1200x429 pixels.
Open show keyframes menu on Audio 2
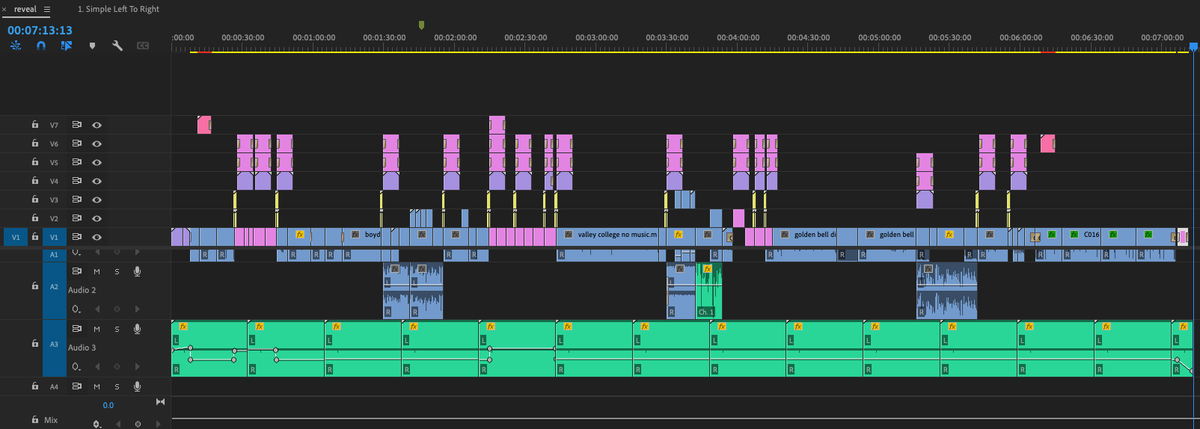[x=77, y=308]
